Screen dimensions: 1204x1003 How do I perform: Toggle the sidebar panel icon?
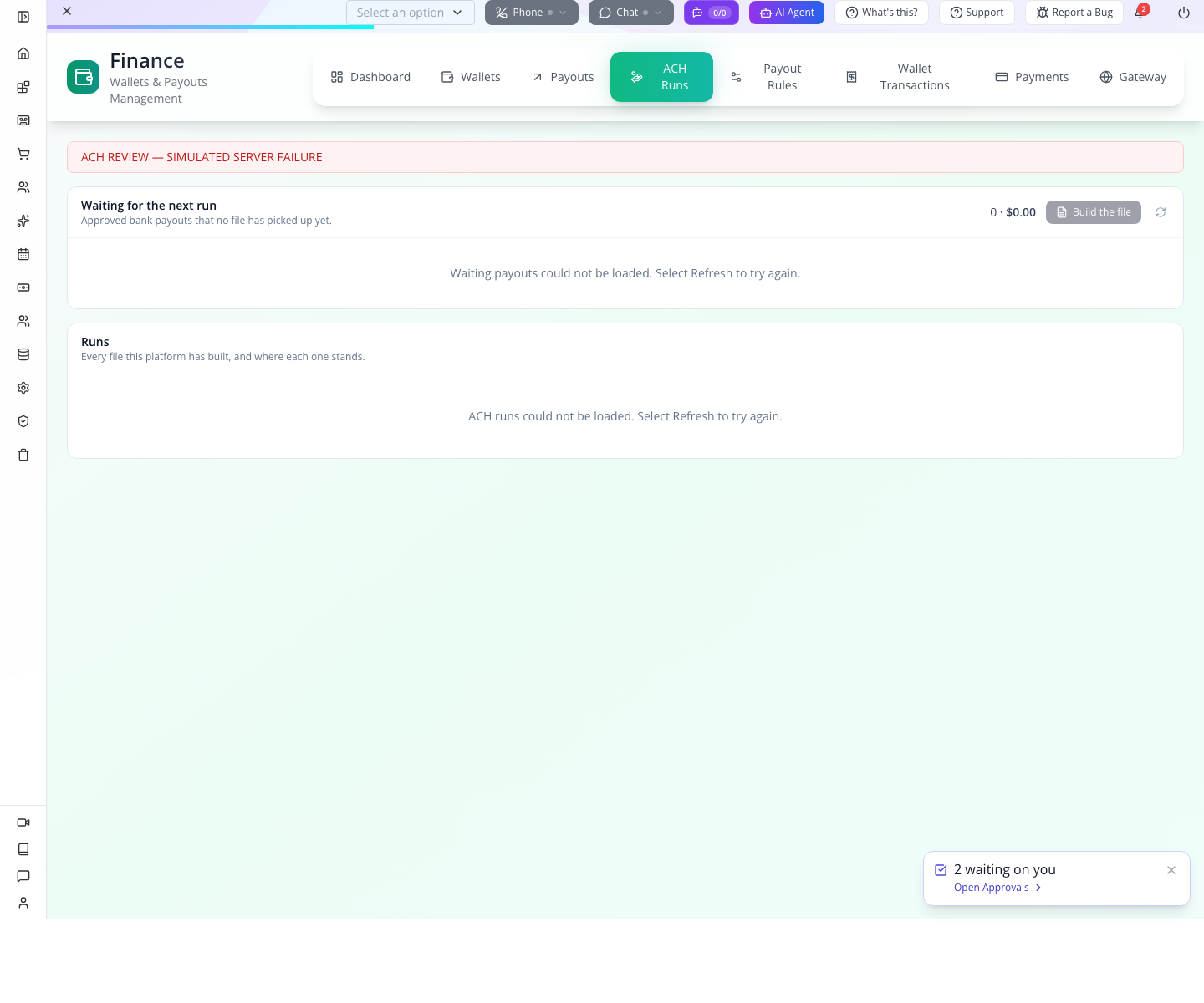23,17
